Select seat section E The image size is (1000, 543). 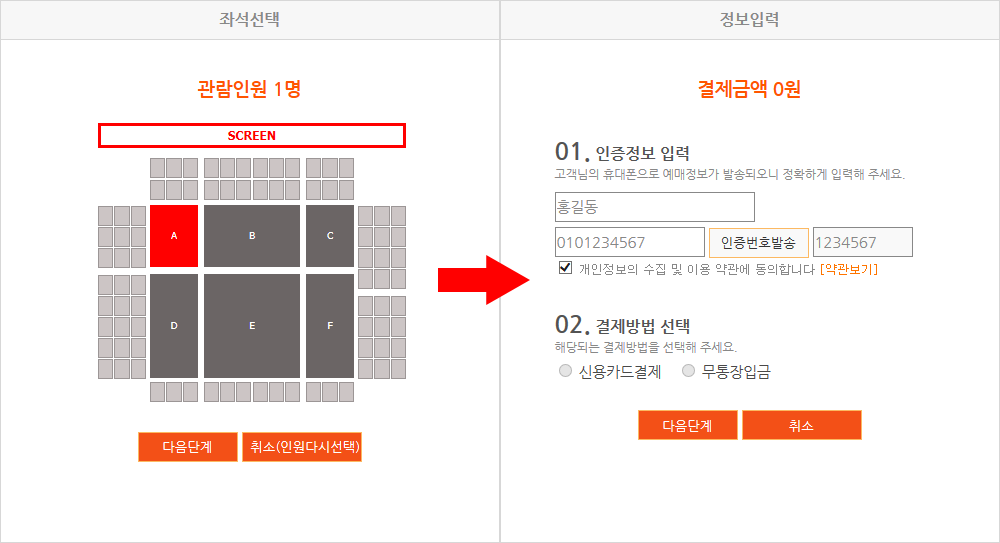click(252, 326)
